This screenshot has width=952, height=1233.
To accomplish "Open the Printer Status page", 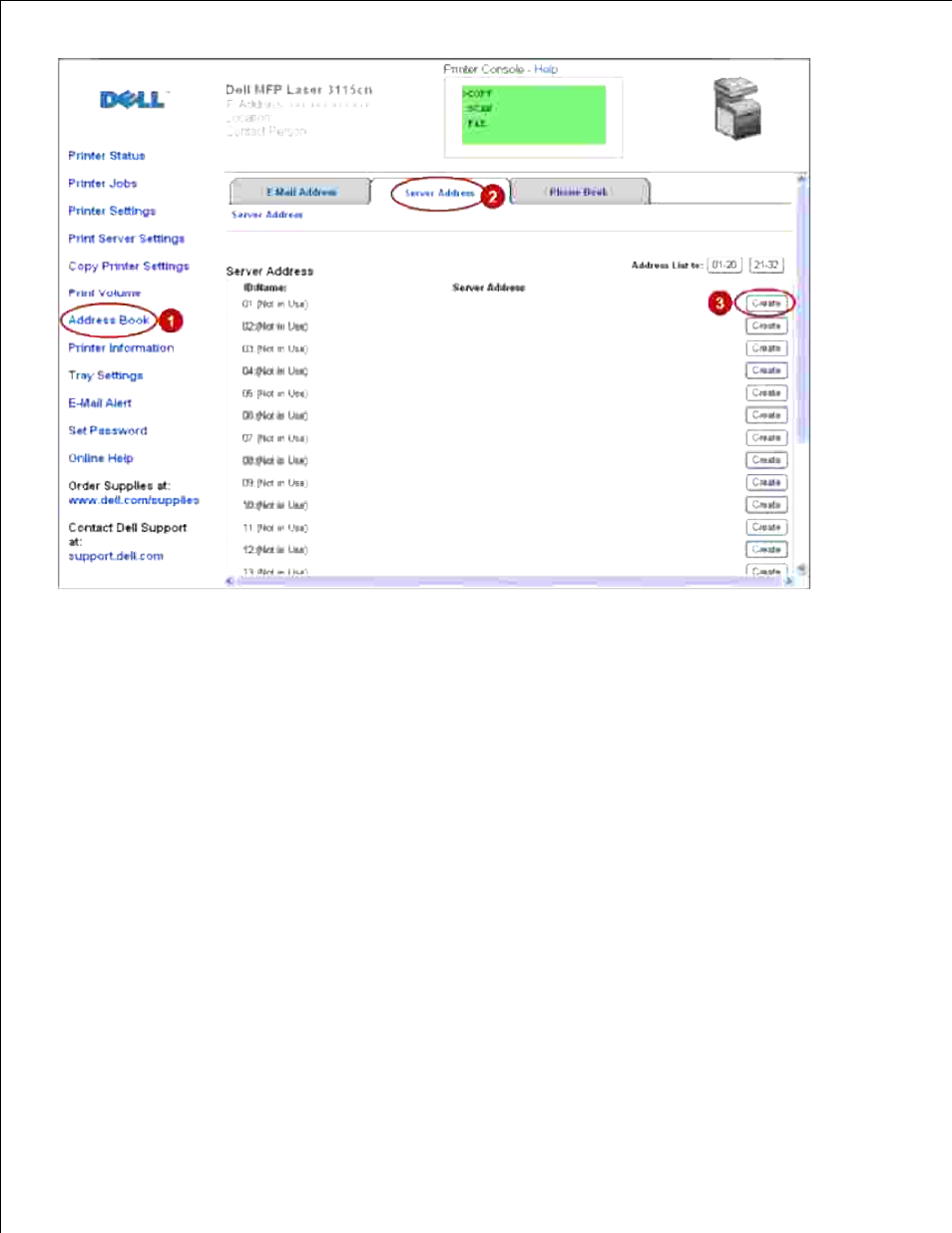I will pyautogui.click(x=107, y=156).
